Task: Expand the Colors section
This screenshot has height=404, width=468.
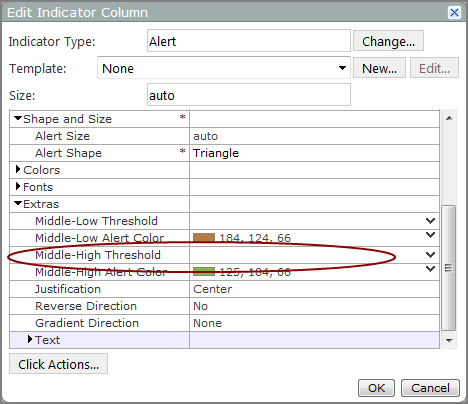Action: pyautogui.click(x=18, y=169)
